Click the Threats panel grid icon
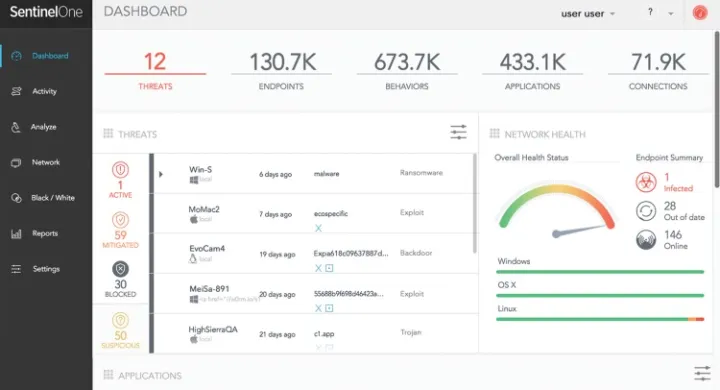The image size is (720, 390). click(108, 134)
